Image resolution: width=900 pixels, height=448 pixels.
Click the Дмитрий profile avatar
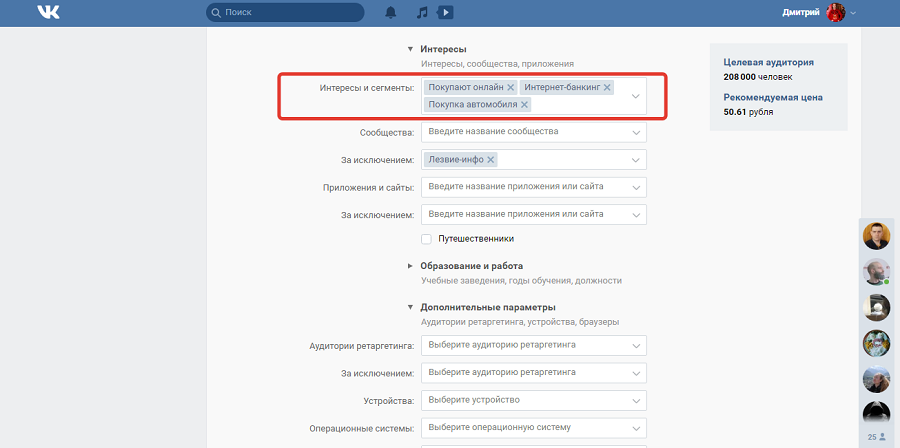tap(836, 12)
